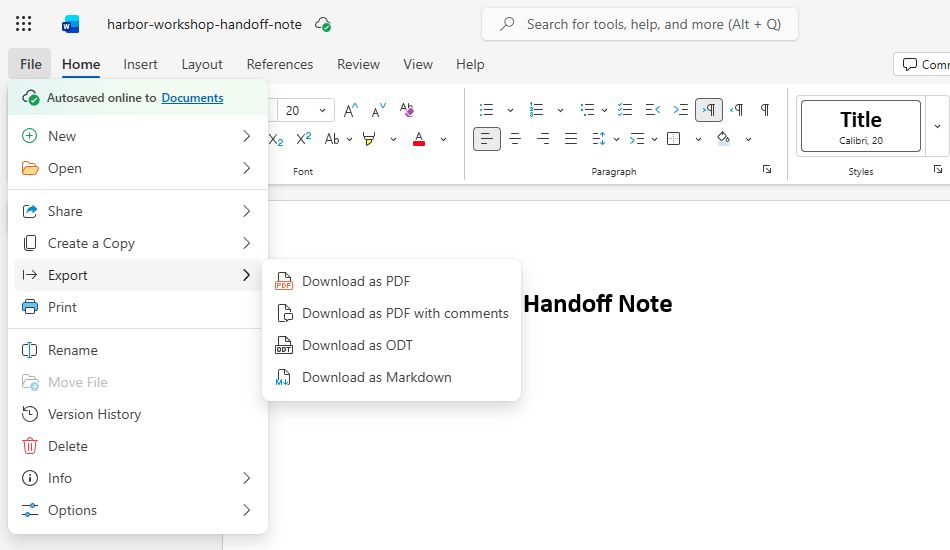Choose Download as PDF with comments
The width and height of the screenshot is (950, 550).
point(391,313)
